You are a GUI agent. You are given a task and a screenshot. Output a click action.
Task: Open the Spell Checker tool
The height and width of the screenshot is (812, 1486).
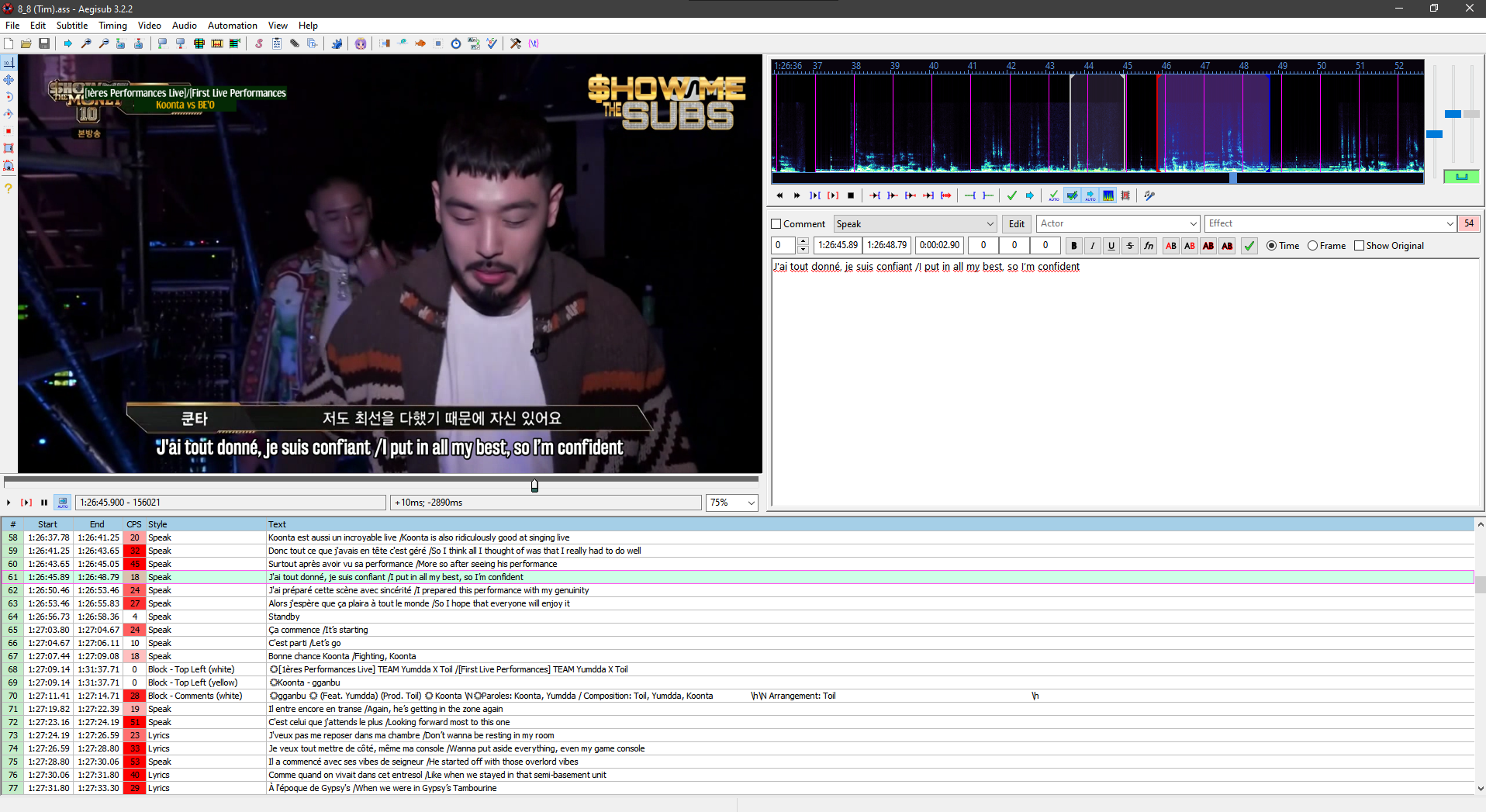(492, 43)
